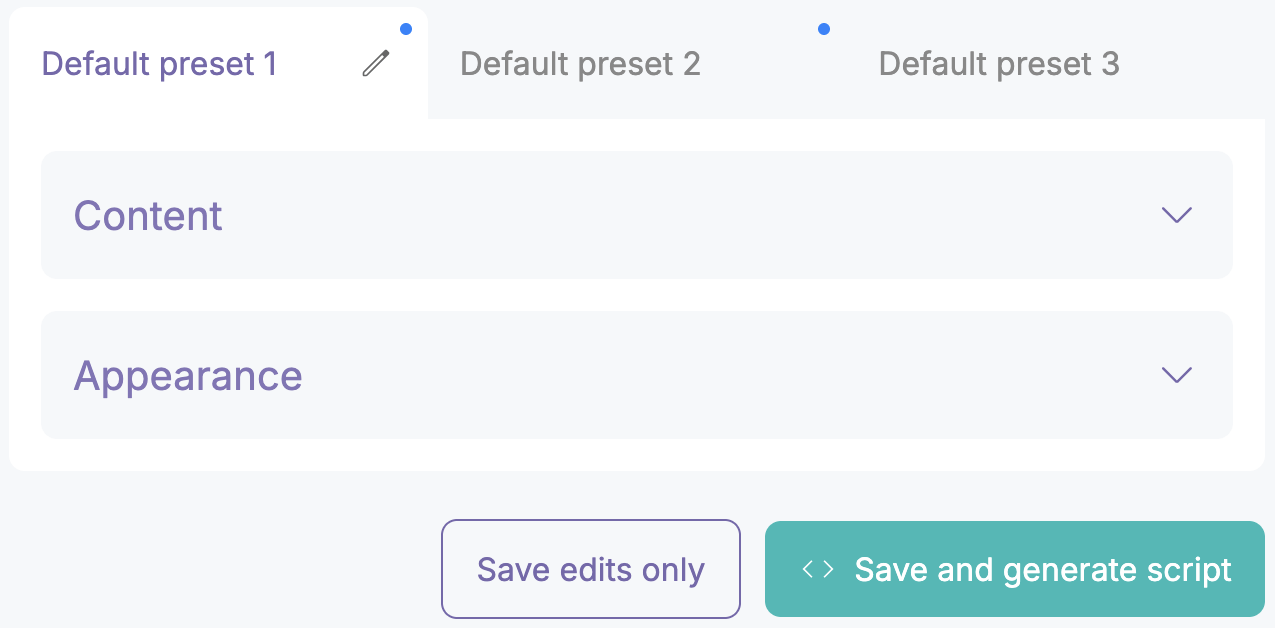
Task: Click the chevron icon on the Content row
Action: (1176, 215)
